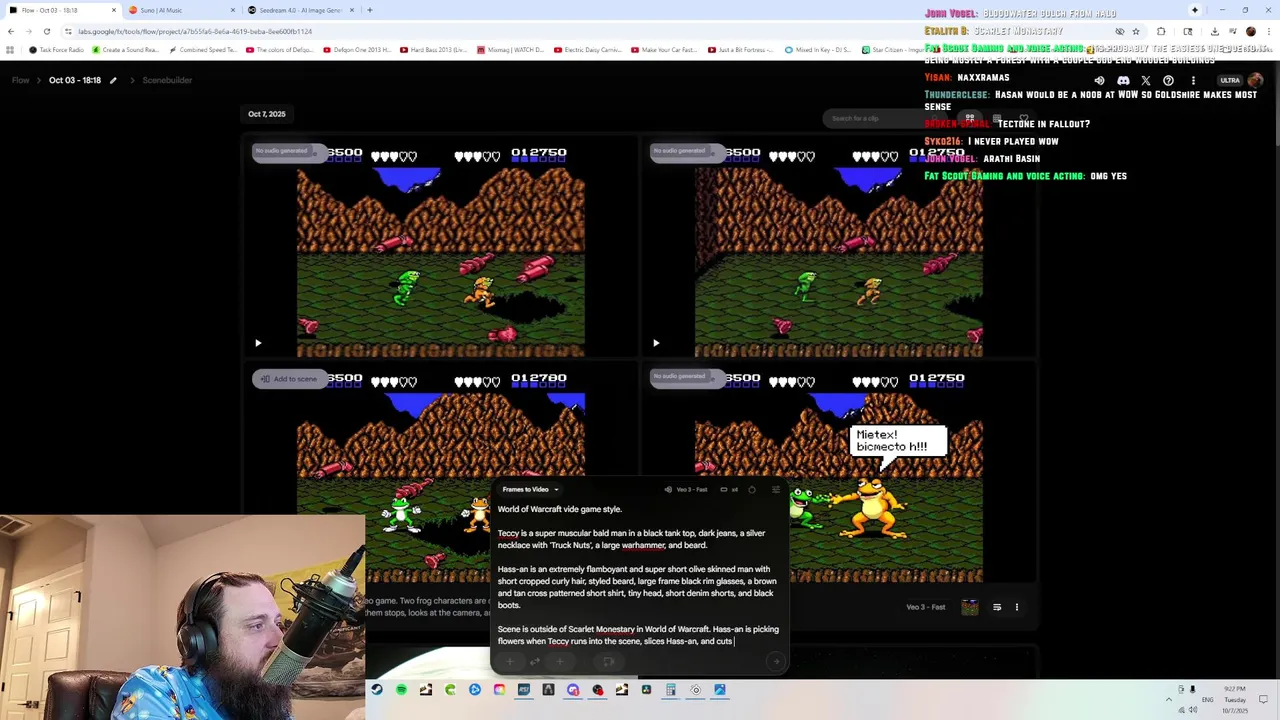Viewport: 1280px width, 720px height.
Task: Open the header three-dot more menu
Action: (1192, 80)
